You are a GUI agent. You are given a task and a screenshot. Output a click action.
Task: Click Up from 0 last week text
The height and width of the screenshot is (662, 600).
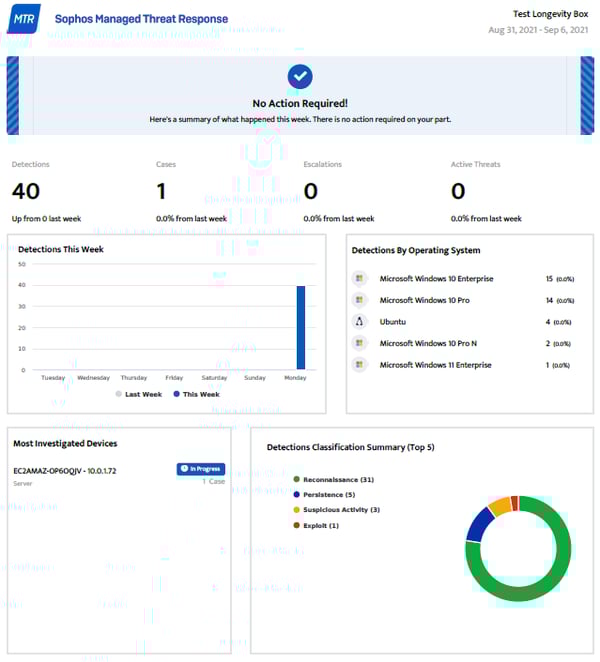[x=46, y=219]
